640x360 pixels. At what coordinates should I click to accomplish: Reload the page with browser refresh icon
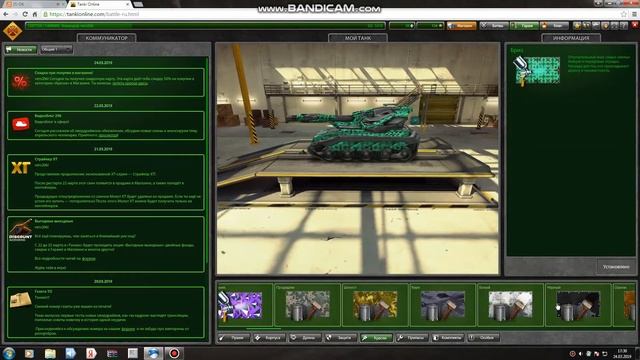click(x=25, y=14)
